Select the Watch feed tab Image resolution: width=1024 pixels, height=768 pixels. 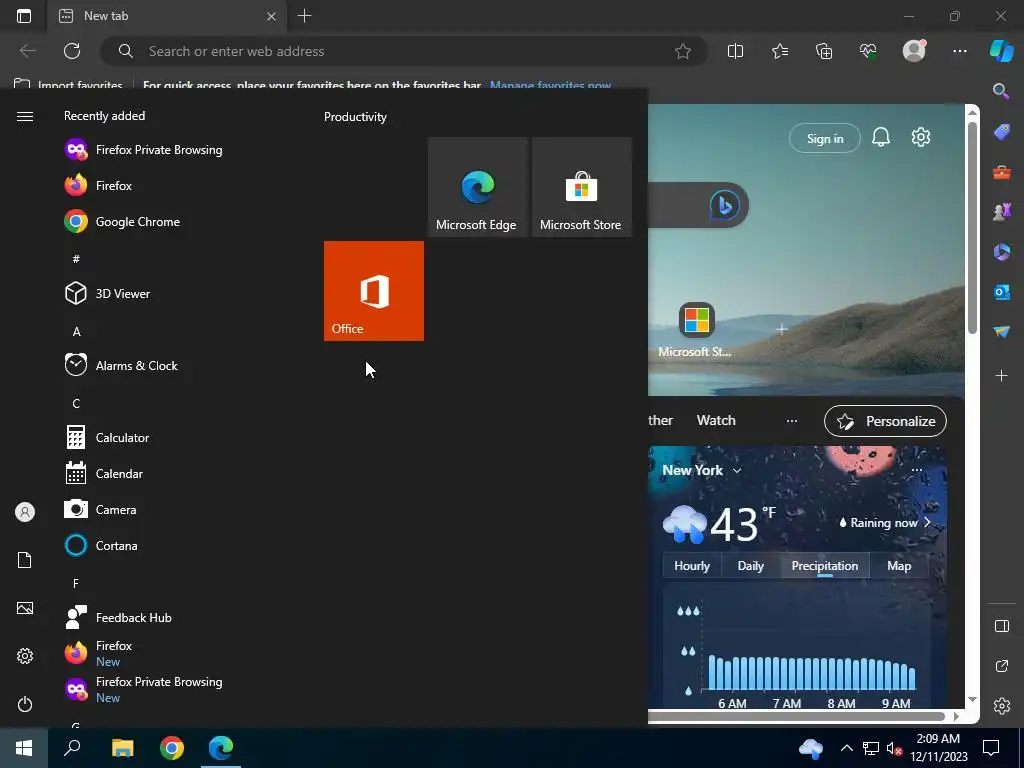click(x=716, y=421)
